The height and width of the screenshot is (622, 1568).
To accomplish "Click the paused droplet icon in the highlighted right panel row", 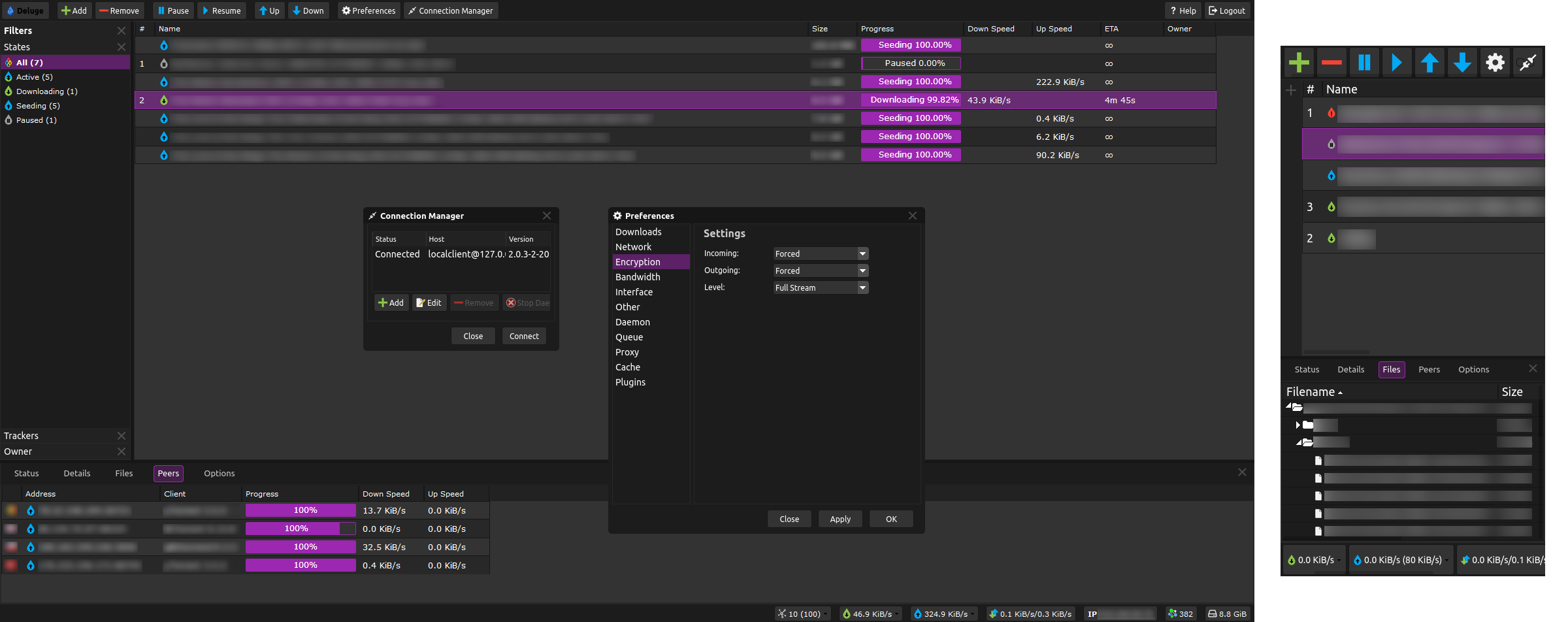I will pyautogui.click(x=1331, y=144).
